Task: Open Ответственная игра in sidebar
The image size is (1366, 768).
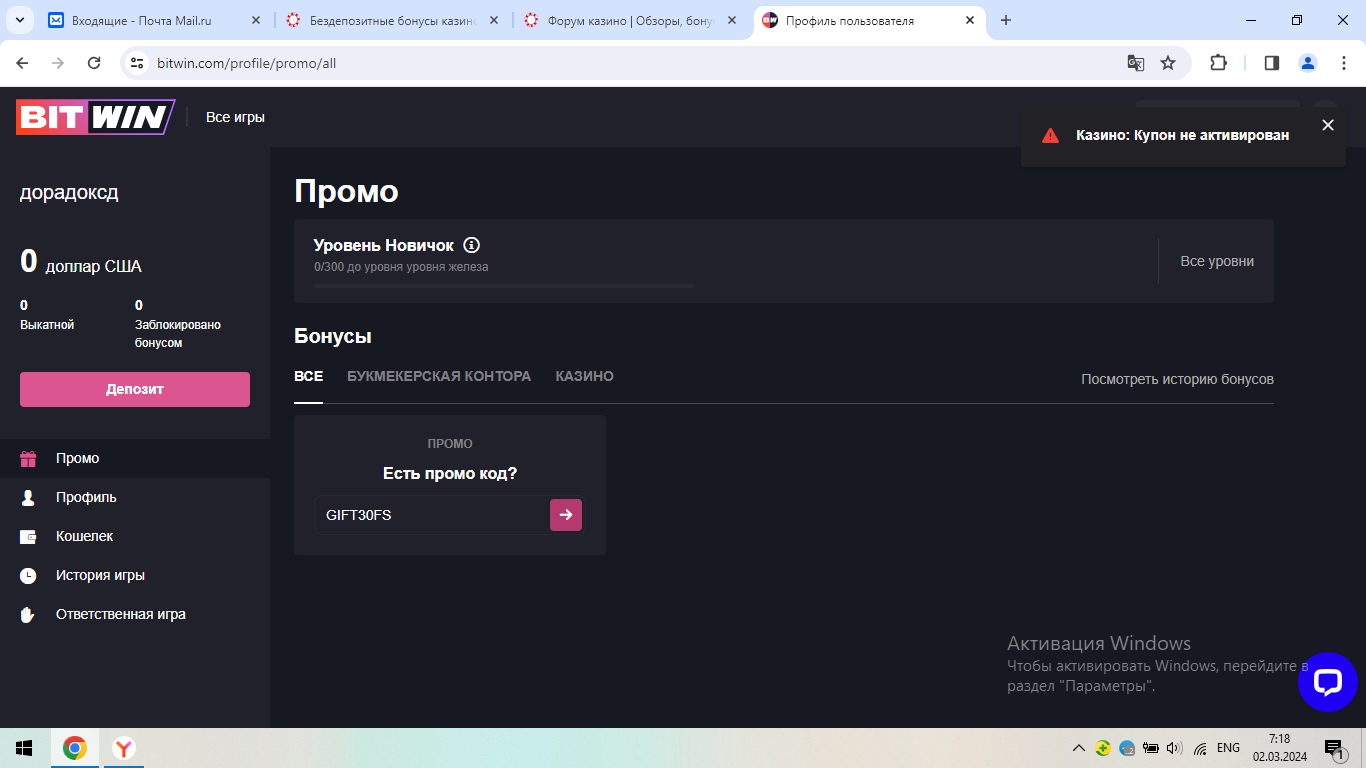Action: (x=135, y=614)
